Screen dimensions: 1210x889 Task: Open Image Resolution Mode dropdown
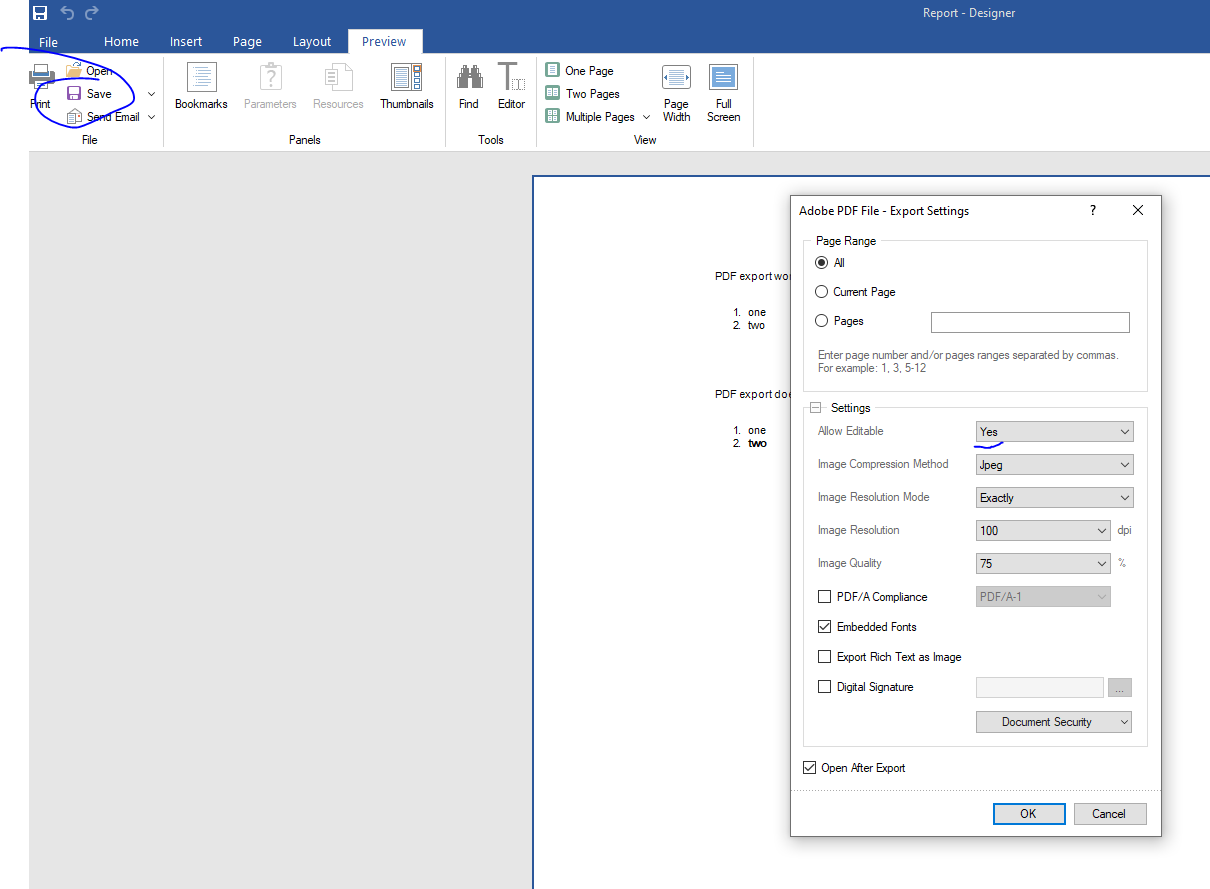1055,498
